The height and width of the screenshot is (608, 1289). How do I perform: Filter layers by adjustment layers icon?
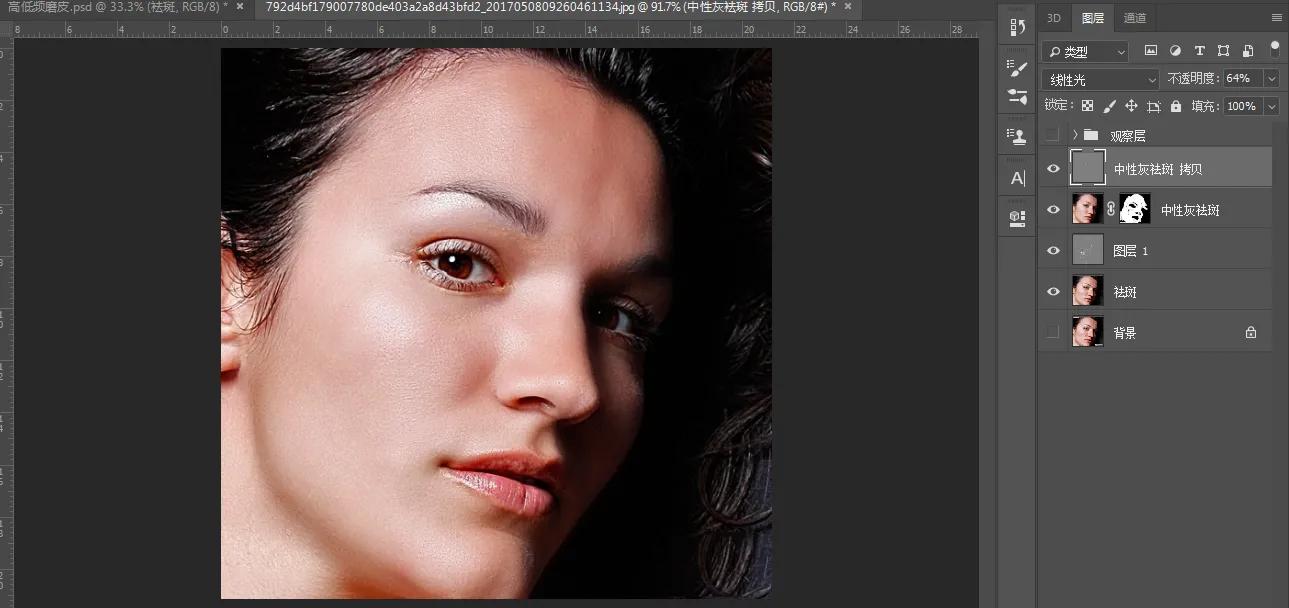pyautogui.click(x=1175, y=51)
